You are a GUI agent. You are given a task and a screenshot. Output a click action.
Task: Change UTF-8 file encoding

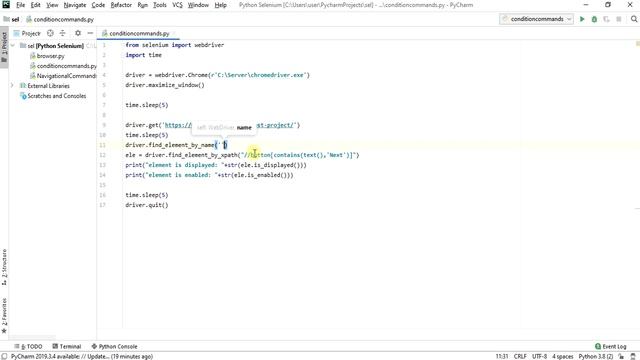pyautogui.click(x=539, y=356)
